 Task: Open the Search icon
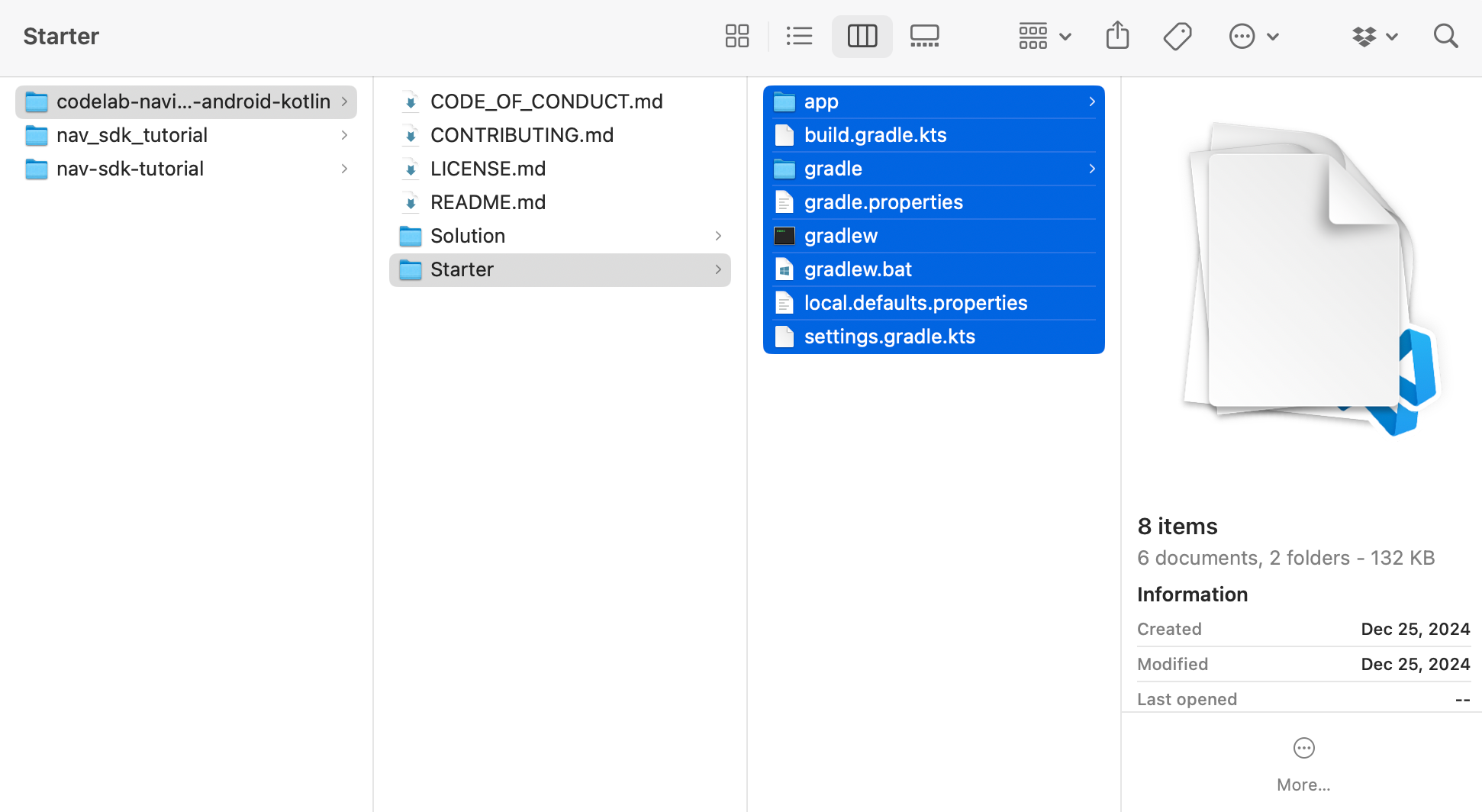click(x=1446, y=36)
